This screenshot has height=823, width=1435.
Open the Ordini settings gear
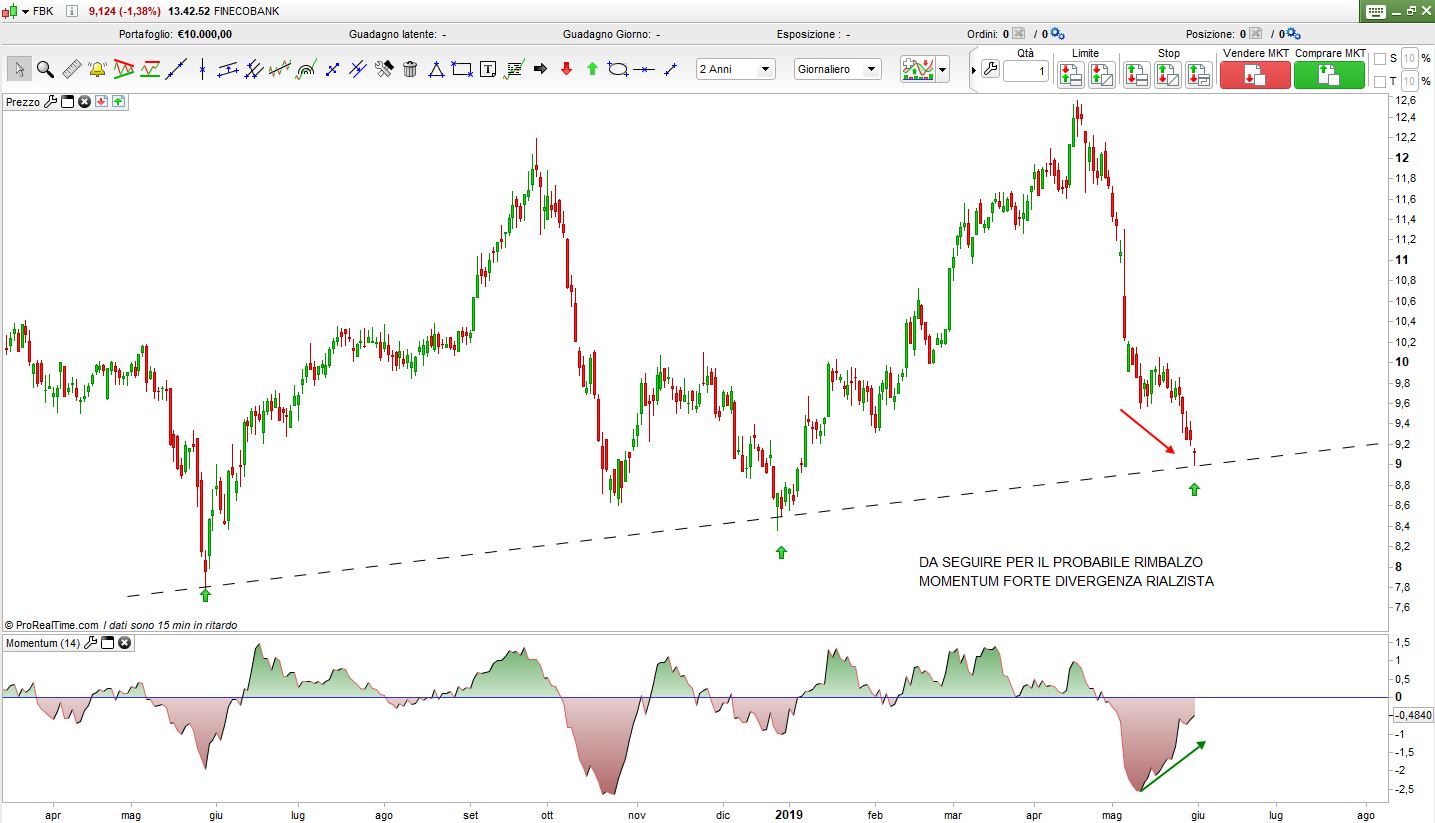1058,34
